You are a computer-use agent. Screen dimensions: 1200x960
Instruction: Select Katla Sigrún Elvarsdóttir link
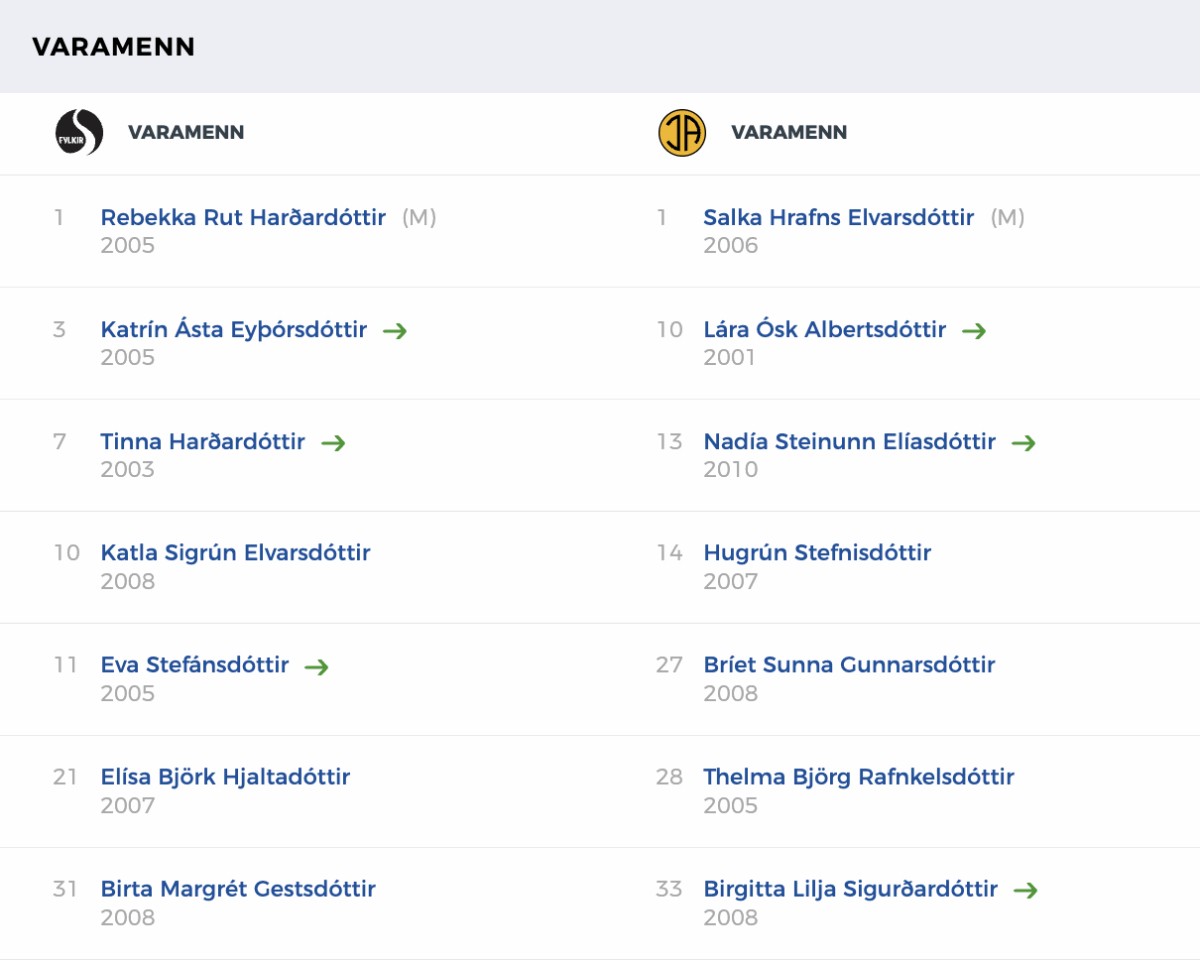tap(235, 553)
